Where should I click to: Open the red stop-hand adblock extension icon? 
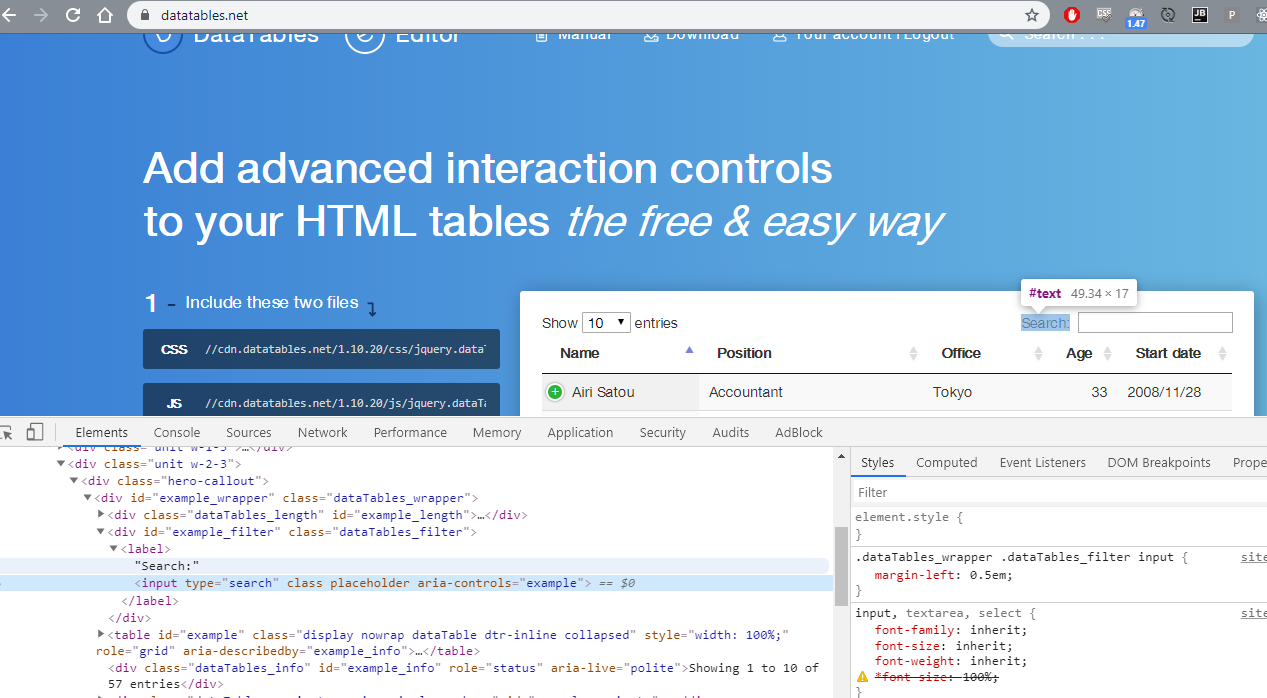point(1072,15)
